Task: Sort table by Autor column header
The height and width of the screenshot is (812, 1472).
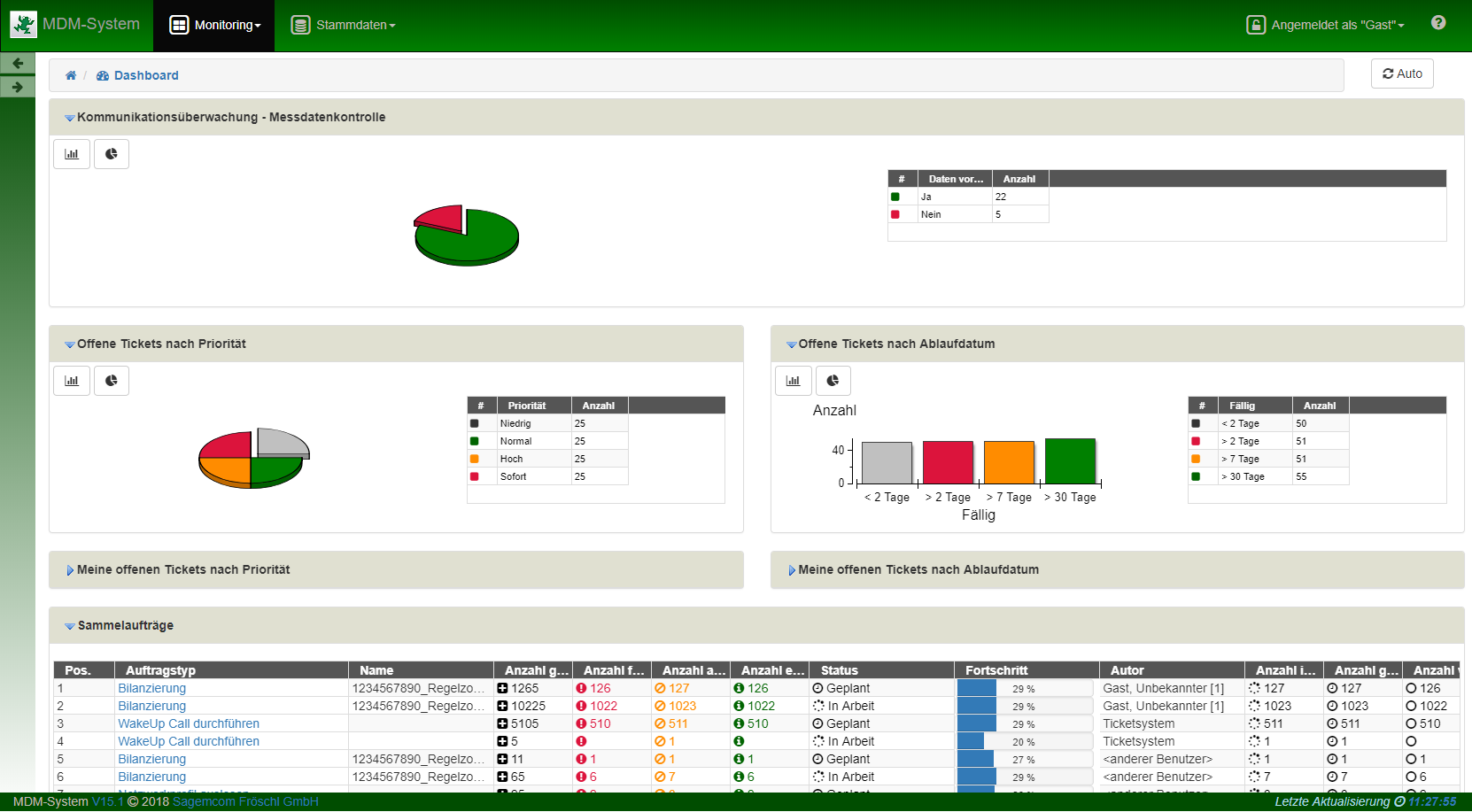Action: pos(1172,670)
